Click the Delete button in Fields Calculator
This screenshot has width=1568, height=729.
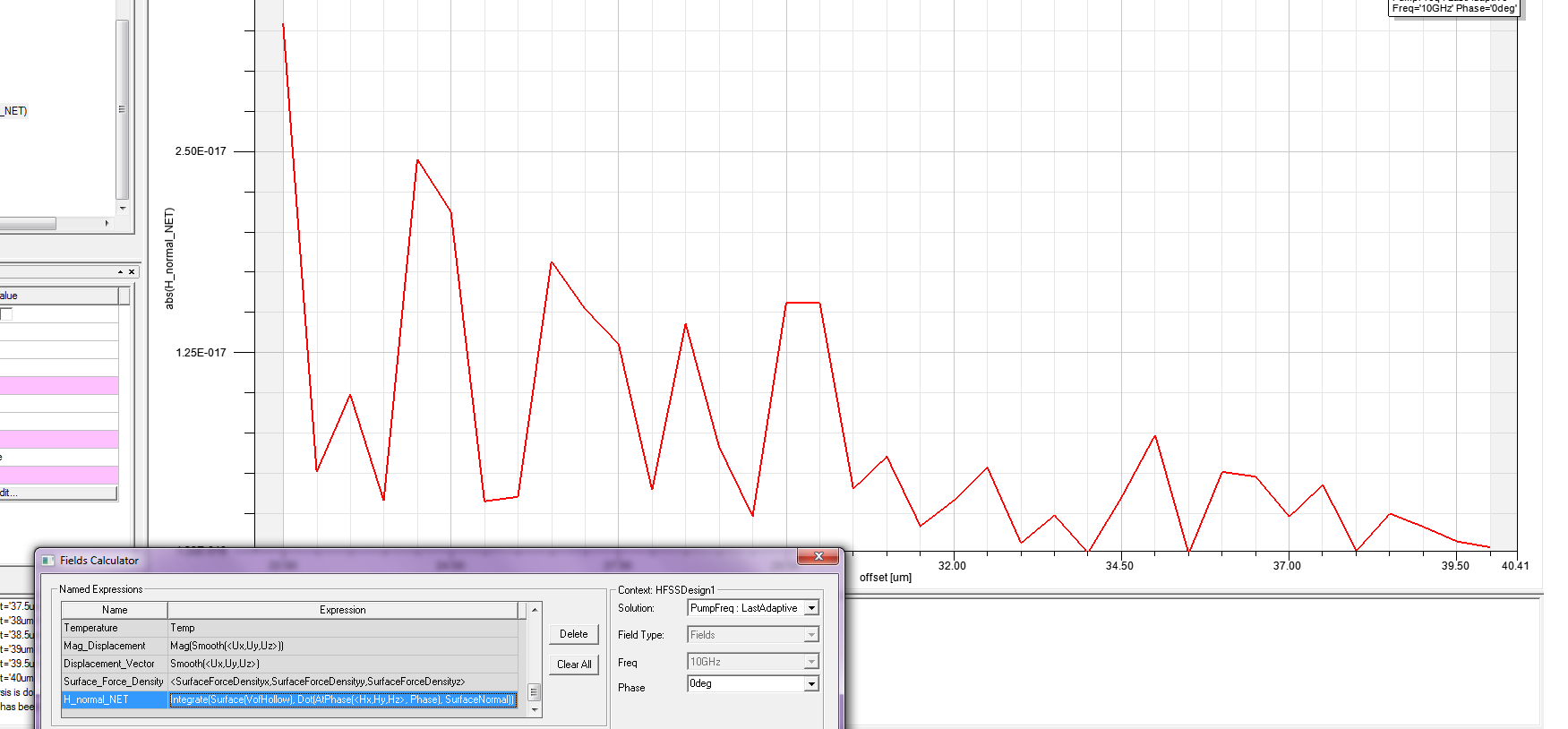(x=574, y=634)
